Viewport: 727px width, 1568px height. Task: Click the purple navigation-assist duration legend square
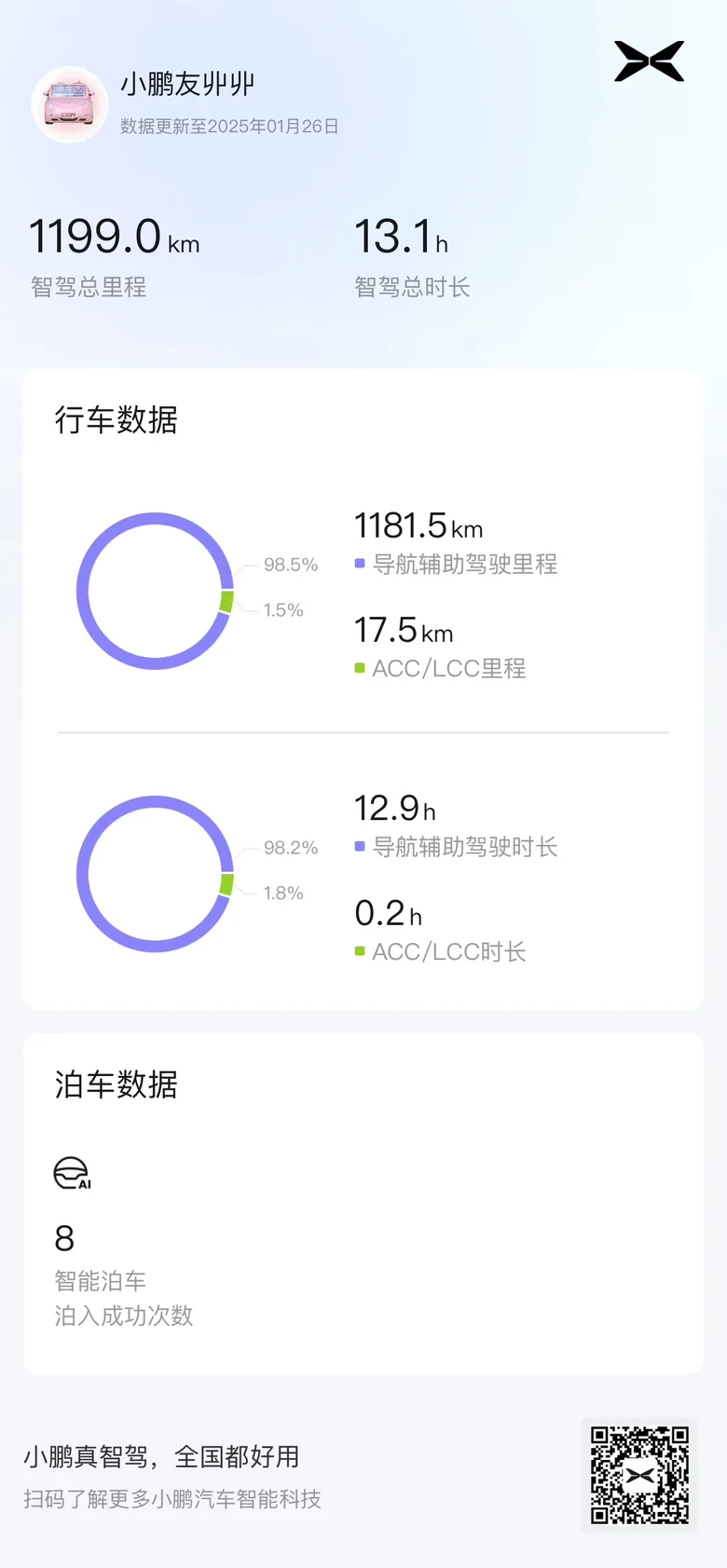point(360,846)
